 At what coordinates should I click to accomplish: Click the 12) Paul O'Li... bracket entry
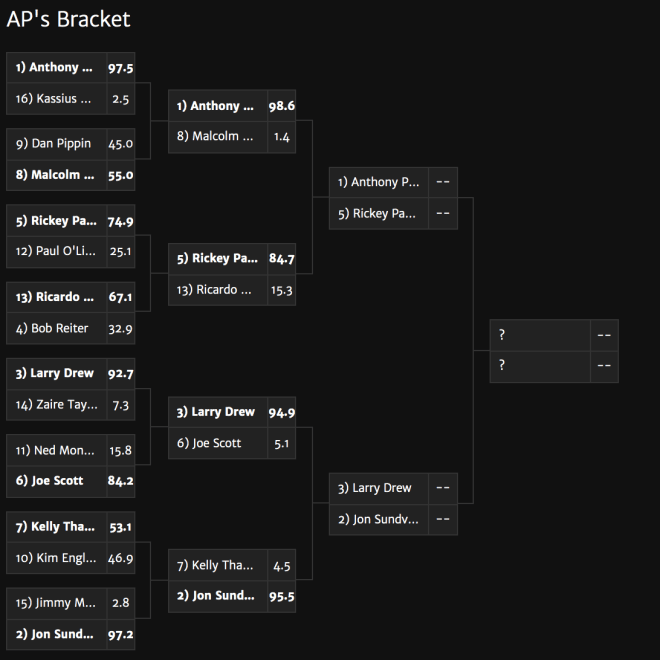point(71,252)
